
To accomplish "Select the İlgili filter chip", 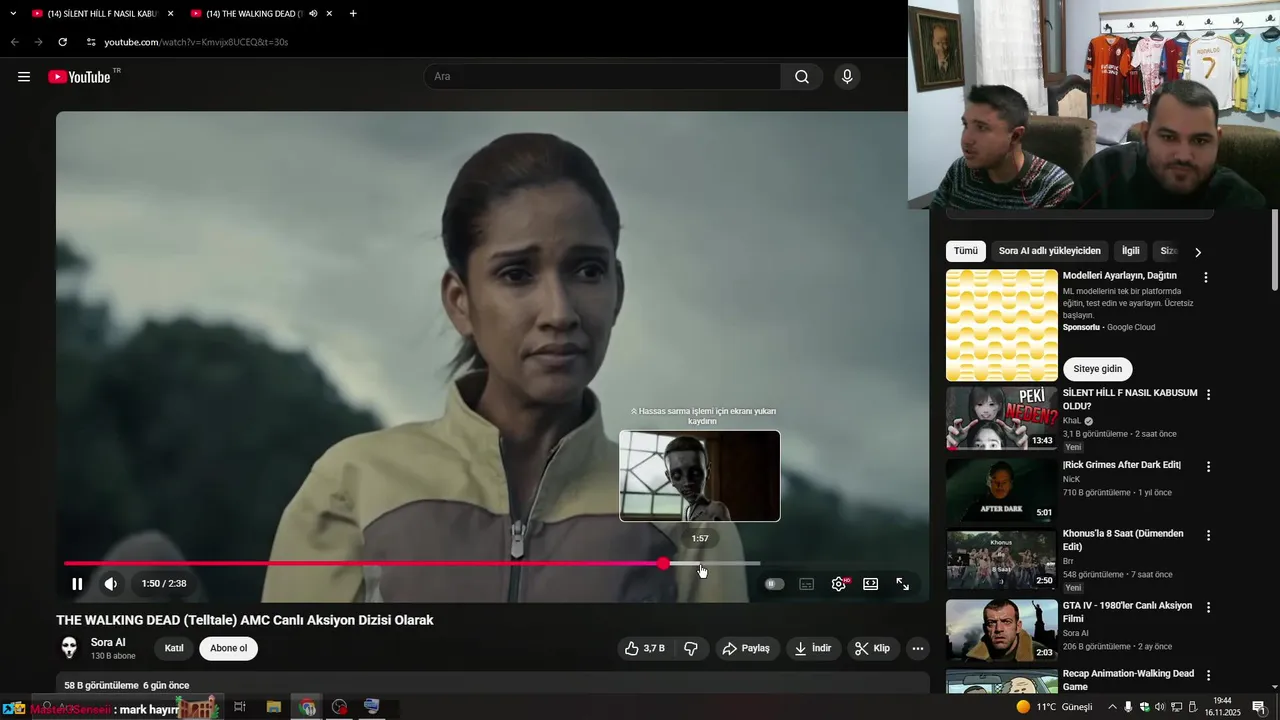I will click(x=1130, y=251).
